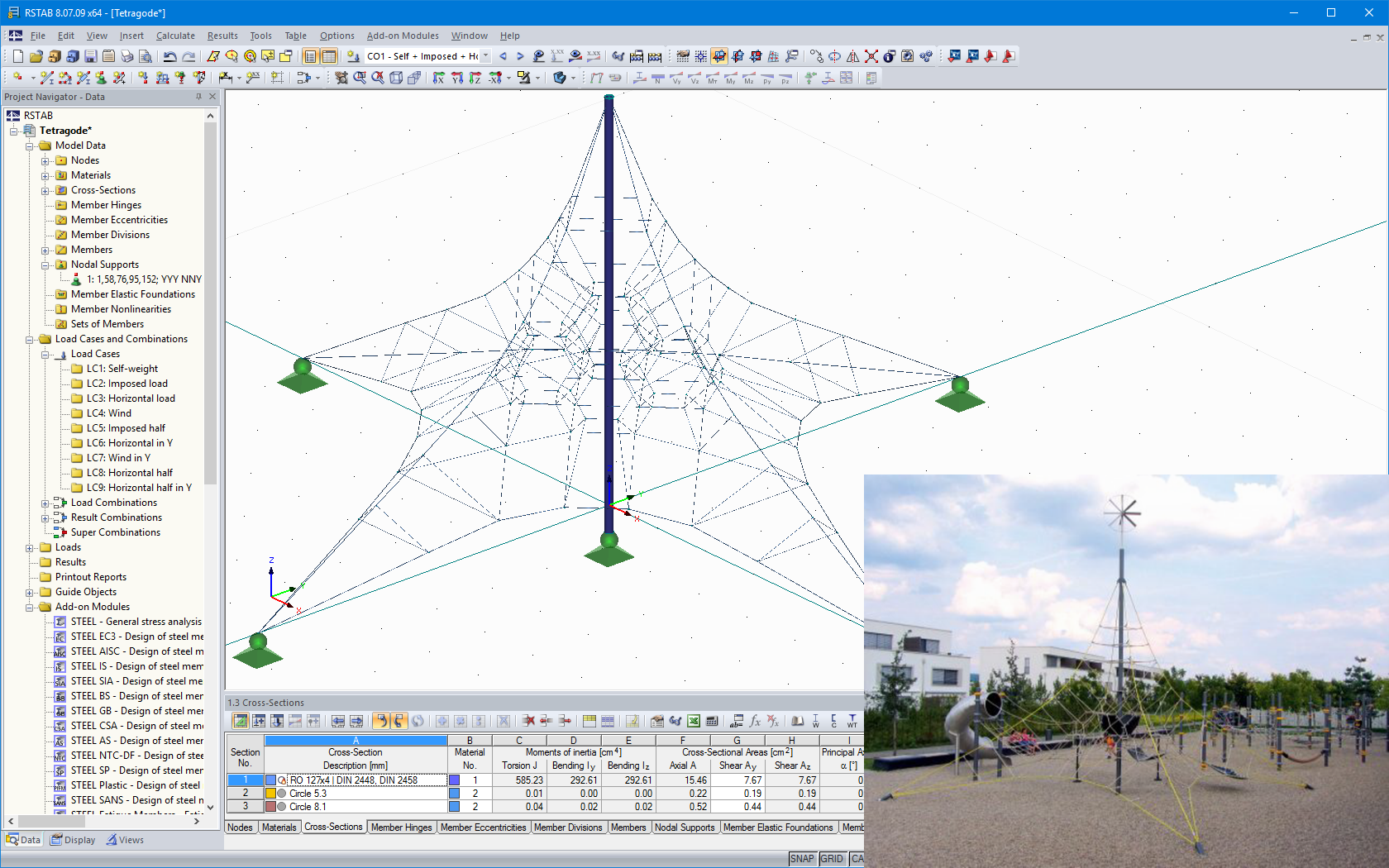Set view in X direction
This screenshot has width=1389, height=868.
coord(438,78)
